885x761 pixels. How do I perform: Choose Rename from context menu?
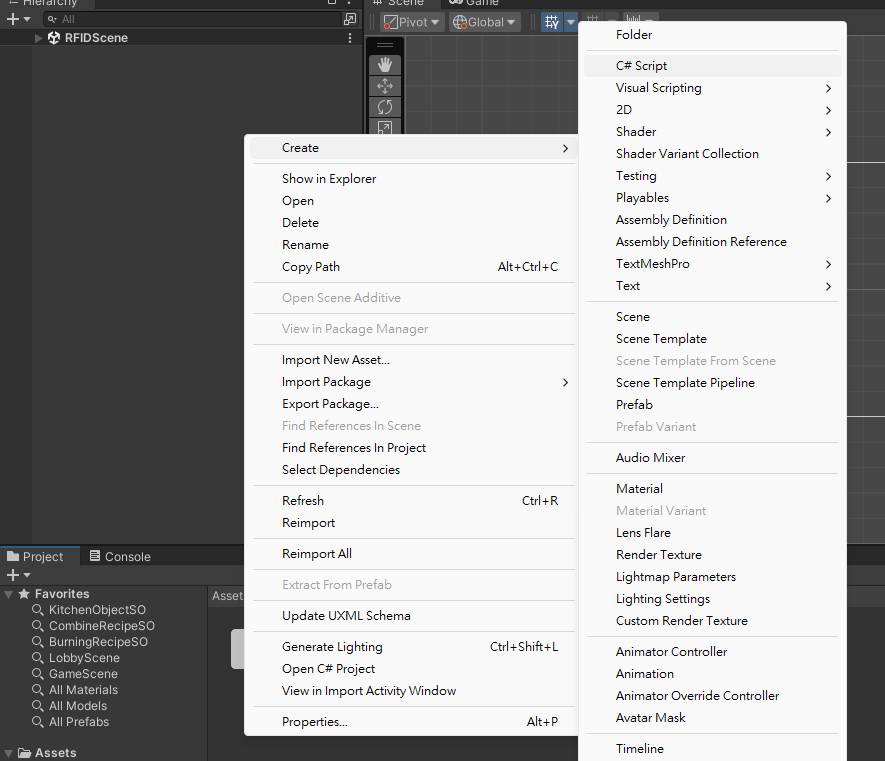point(414,245)
